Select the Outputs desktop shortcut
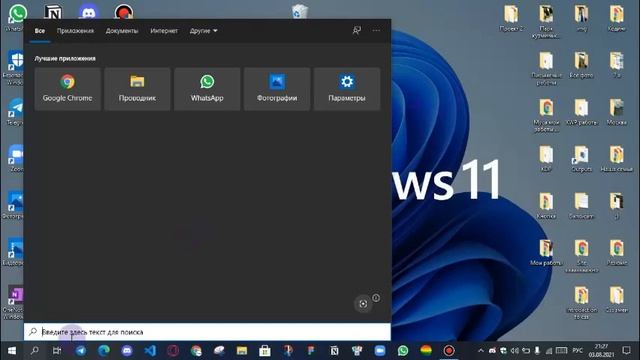 tap(581, 159)
